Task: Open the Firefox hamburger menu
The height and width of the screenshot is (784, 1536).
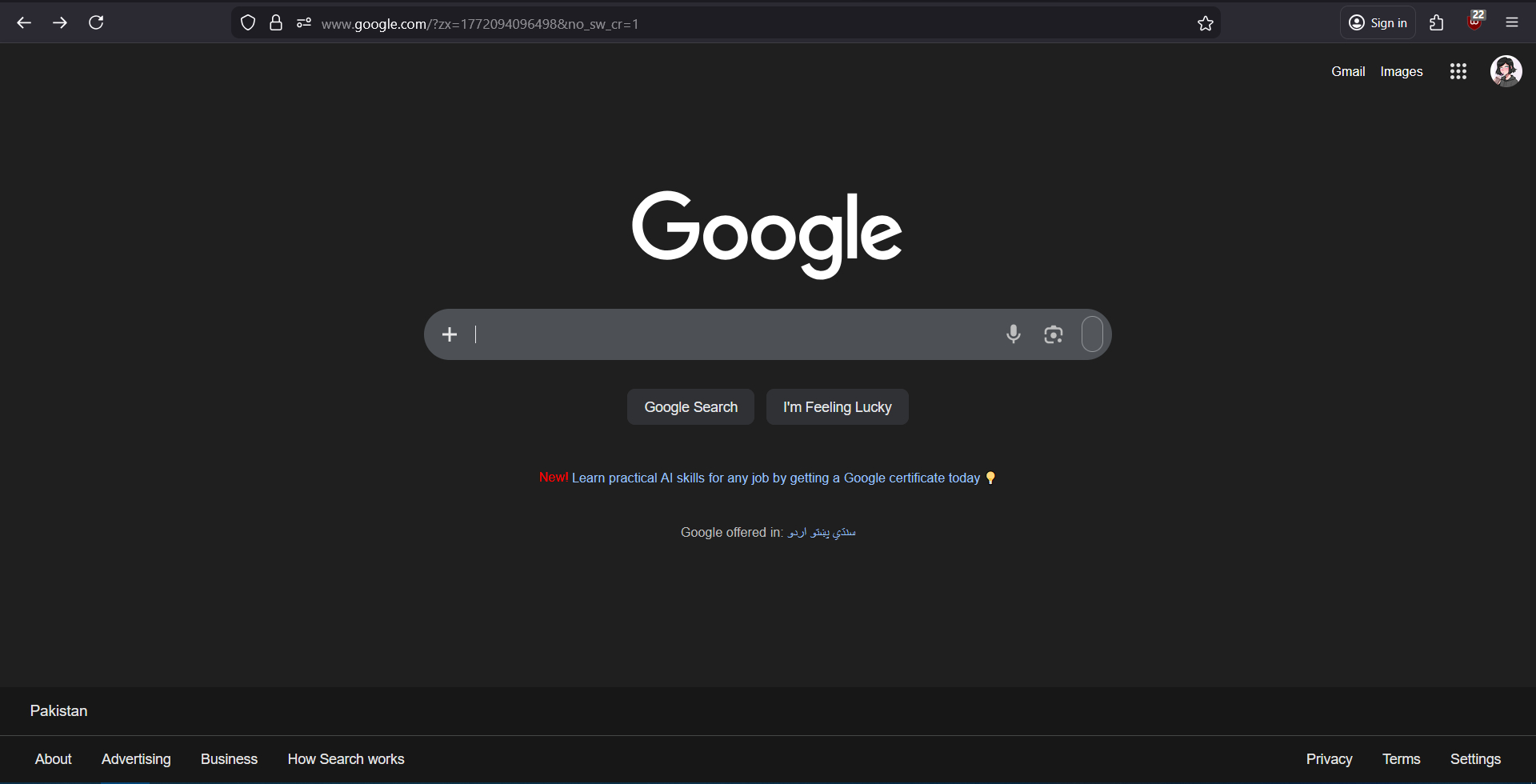Action: click(1512, 22)
